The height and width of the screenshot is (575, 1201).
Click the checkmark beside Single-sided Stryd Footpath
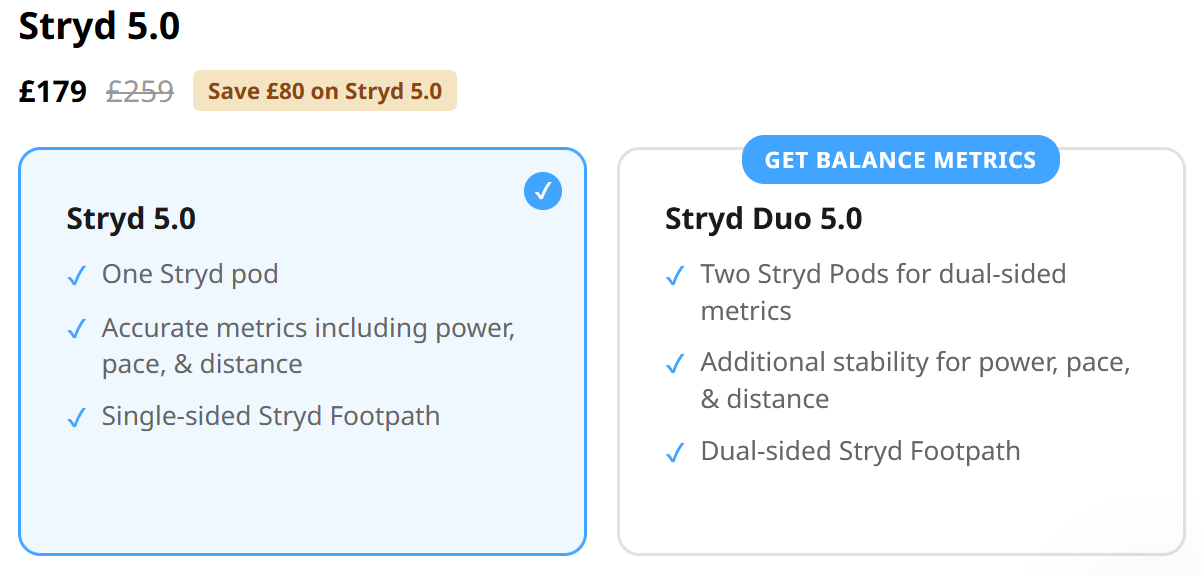[x=77, y=418]
